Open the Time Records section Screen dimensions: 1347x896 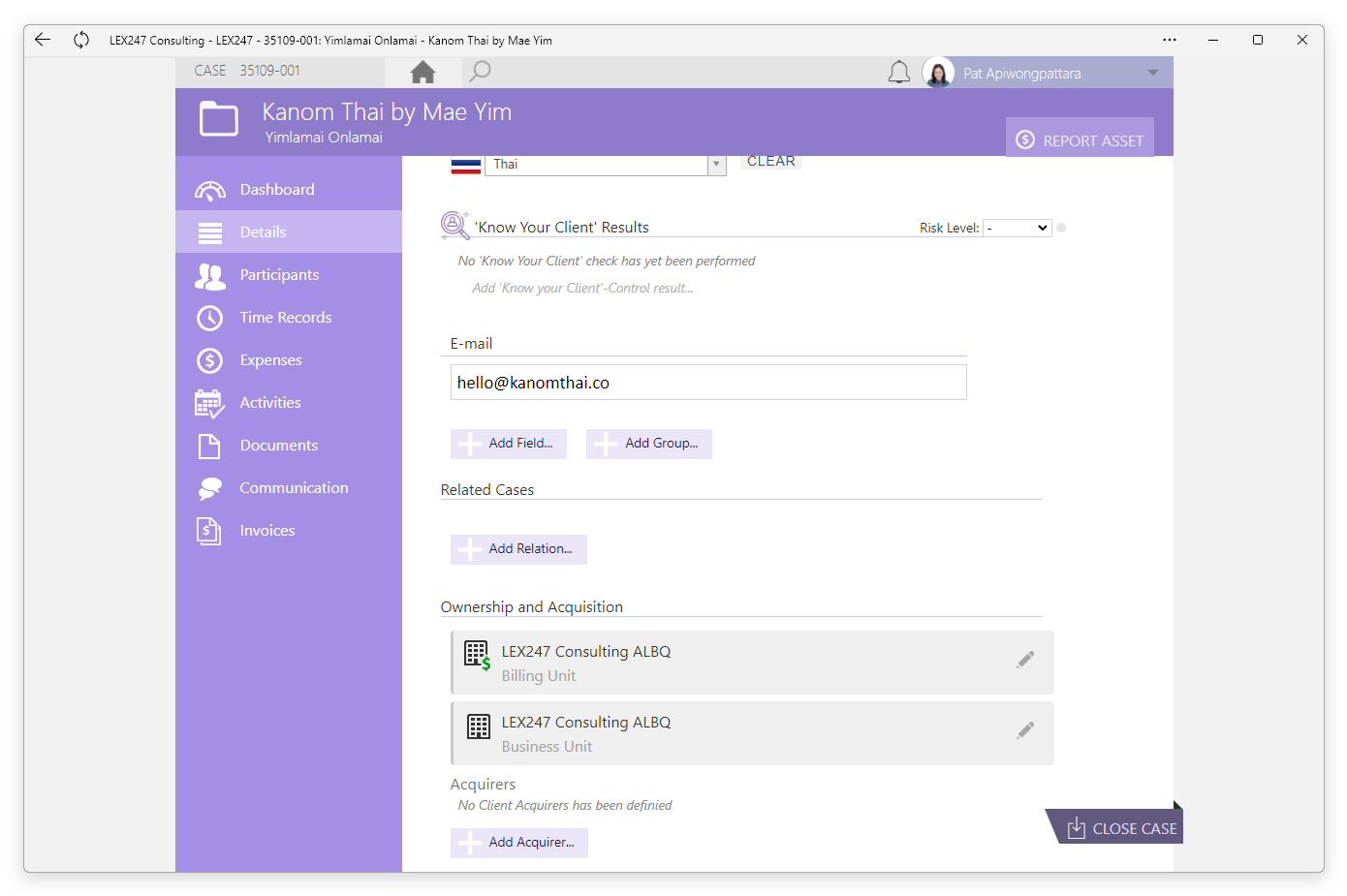tap(289, 317)
